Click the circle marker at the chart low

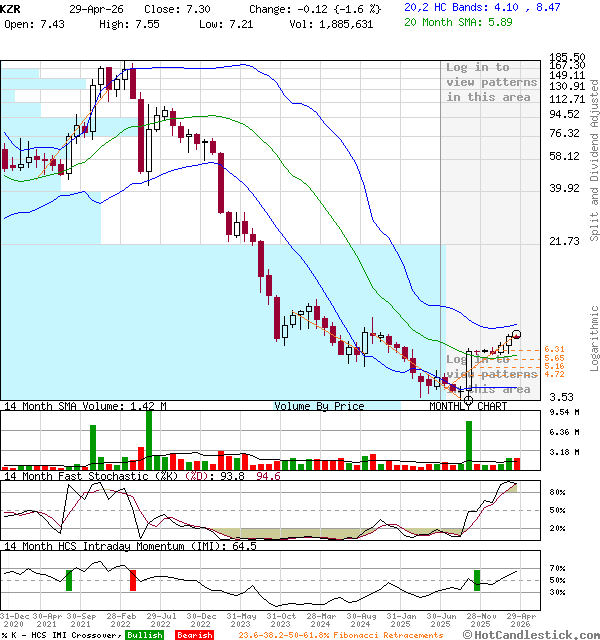[468, 400]
